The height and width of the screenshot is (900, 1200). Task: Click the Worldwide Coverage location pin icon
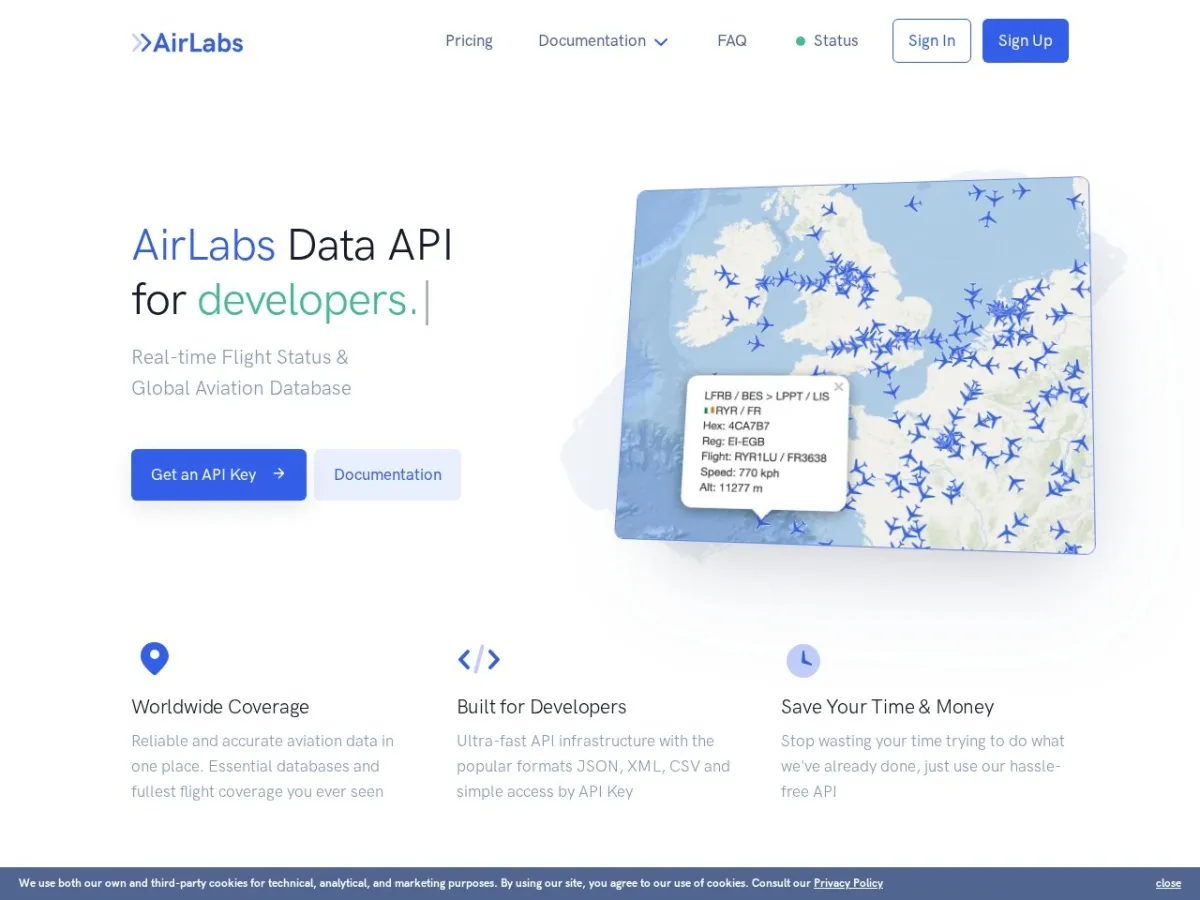(x=154, y=659)
